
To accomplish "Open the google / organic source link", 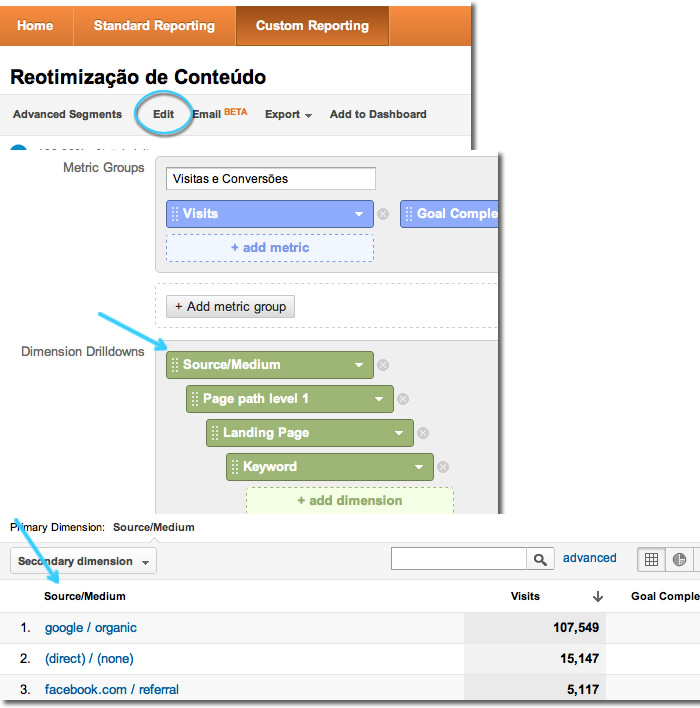I will tap(91, 628).
